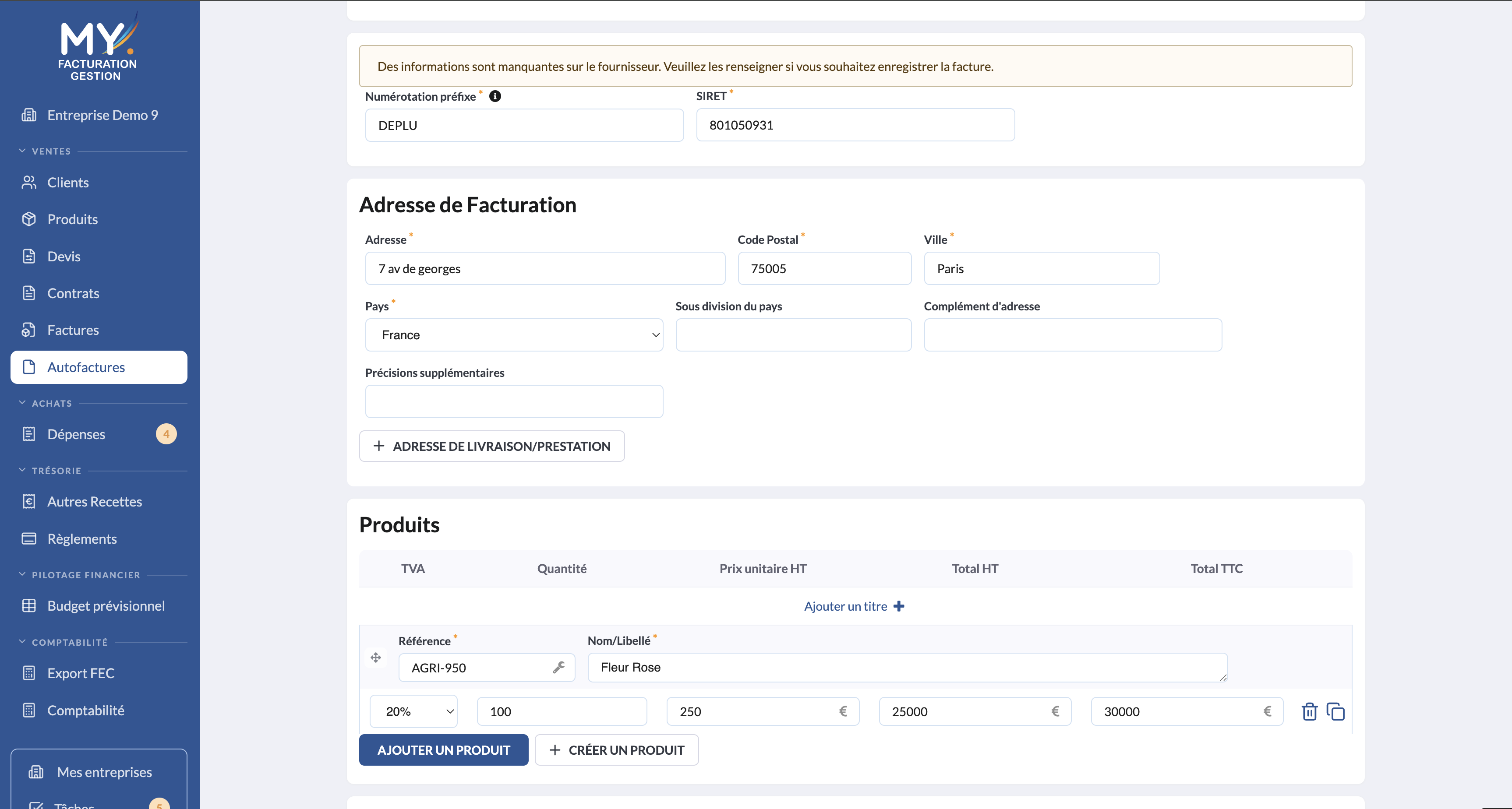Click the Export FEC calculator icon
The image size is (1512, 809).
[29, 673]
